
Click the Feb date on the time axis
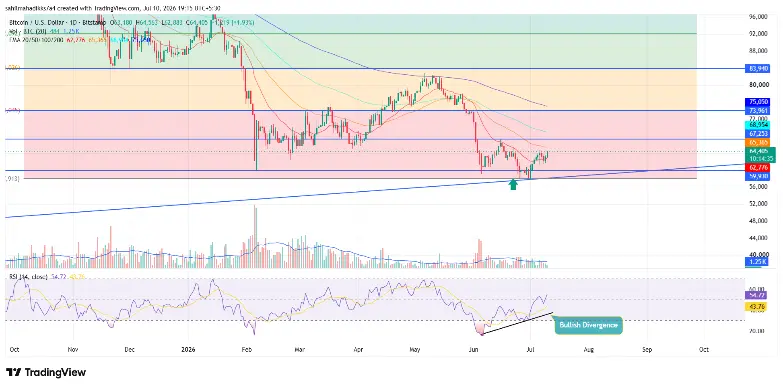247,349
